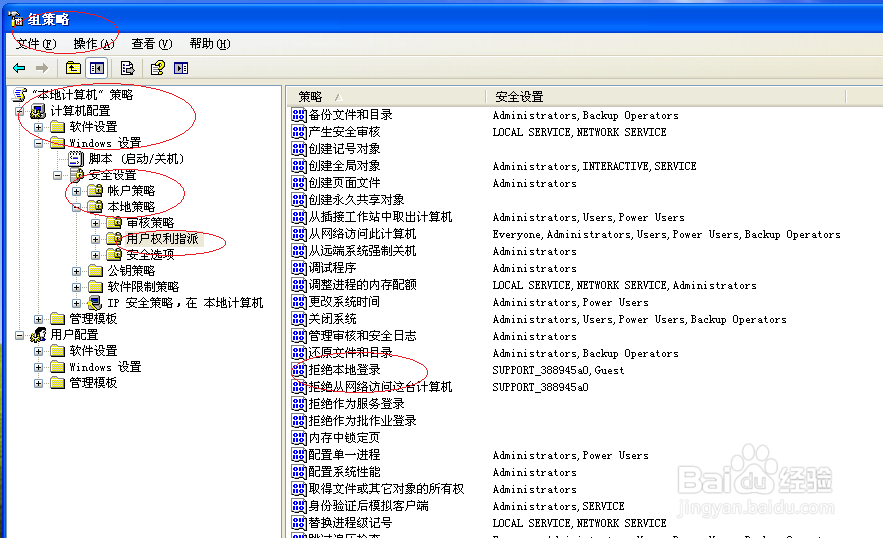
Task: Select the 替换进程级记号 policy
Action: (350, 523)
